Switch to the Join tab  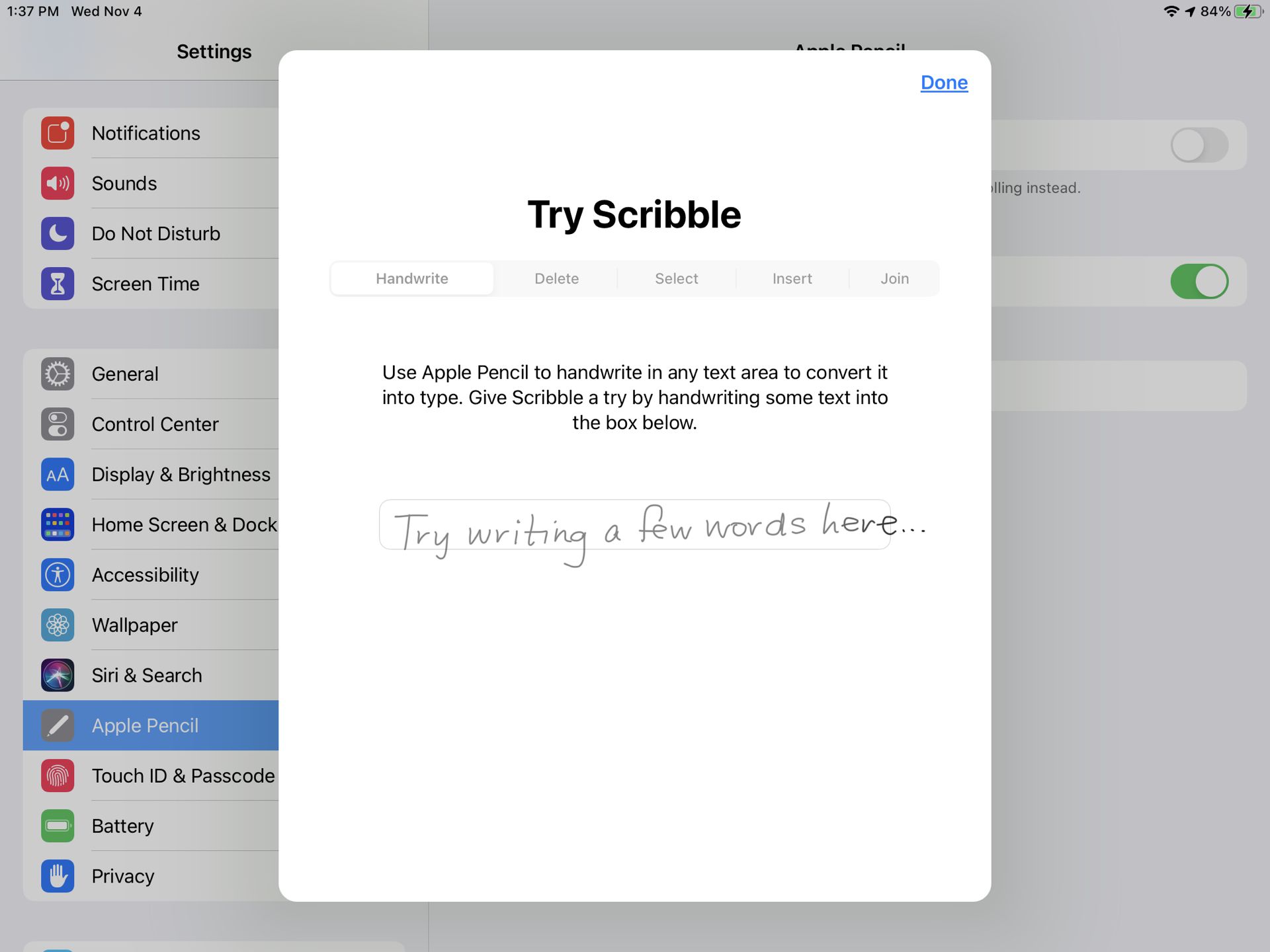pos(894,278)
